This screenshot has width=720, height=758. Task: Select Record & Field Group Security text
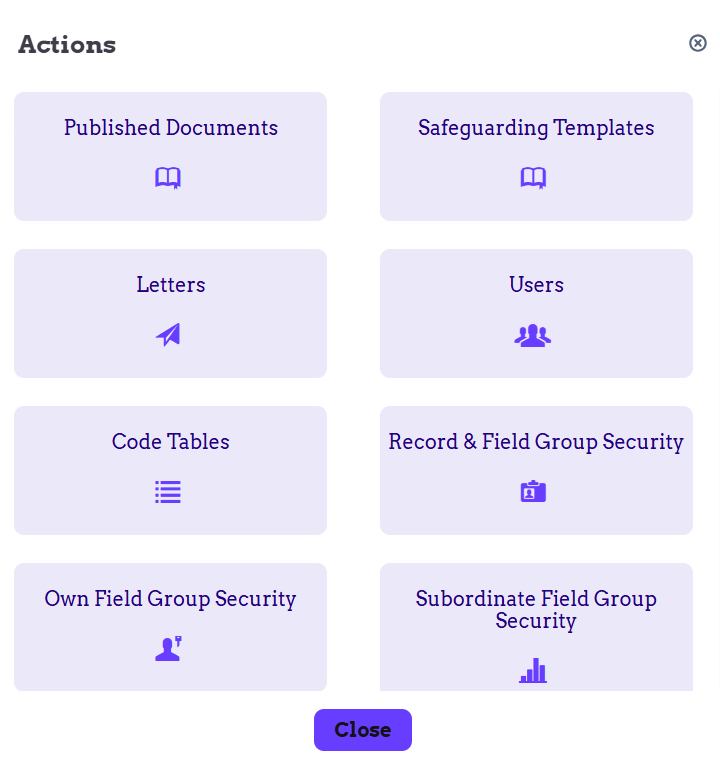[x=536, y=442]
